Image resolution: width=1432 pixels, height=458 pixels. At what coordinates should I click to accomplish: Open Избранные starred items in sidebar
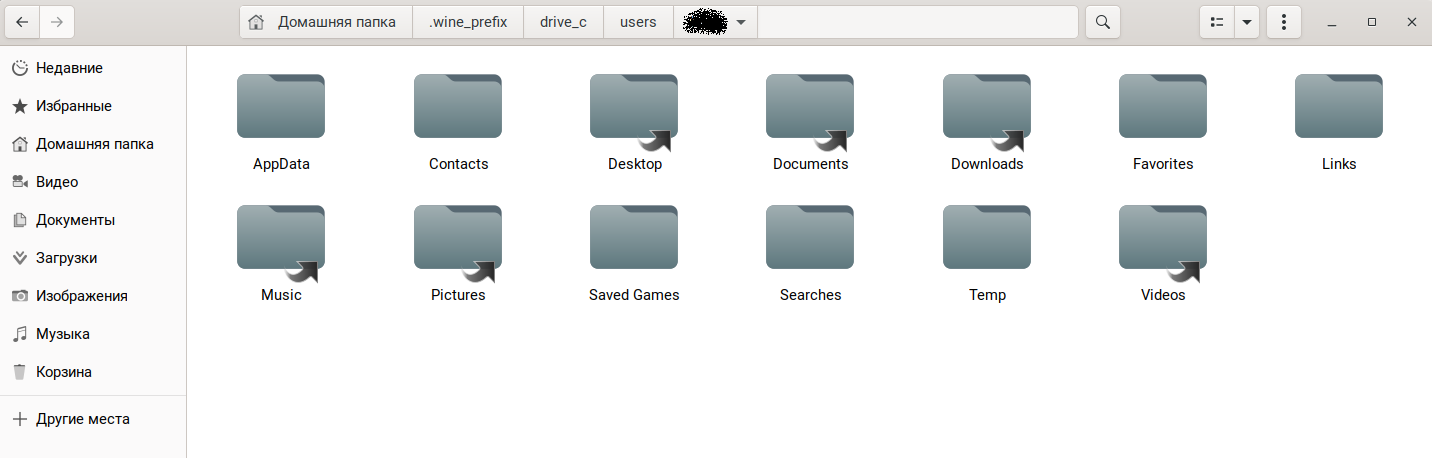(73, 106)
